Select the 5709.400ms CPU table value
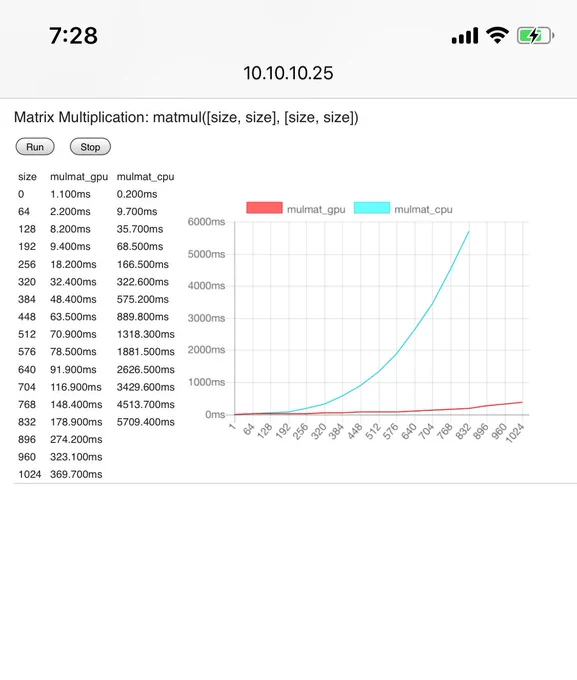Screen dimensions: 577x680 click(x=145, y=422)
